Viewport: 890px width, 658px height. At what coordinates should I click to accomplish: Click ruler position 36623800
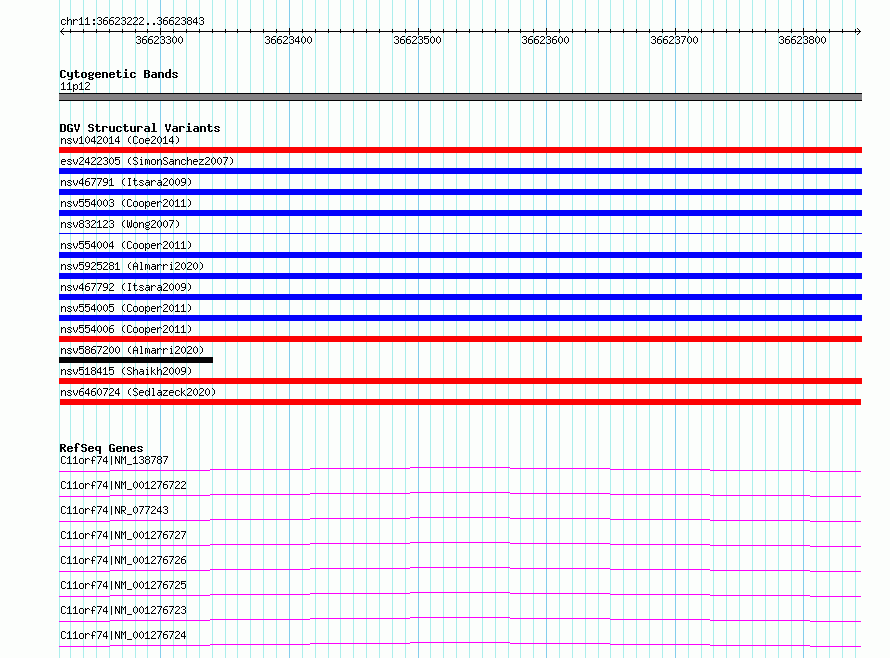(802, 40)
